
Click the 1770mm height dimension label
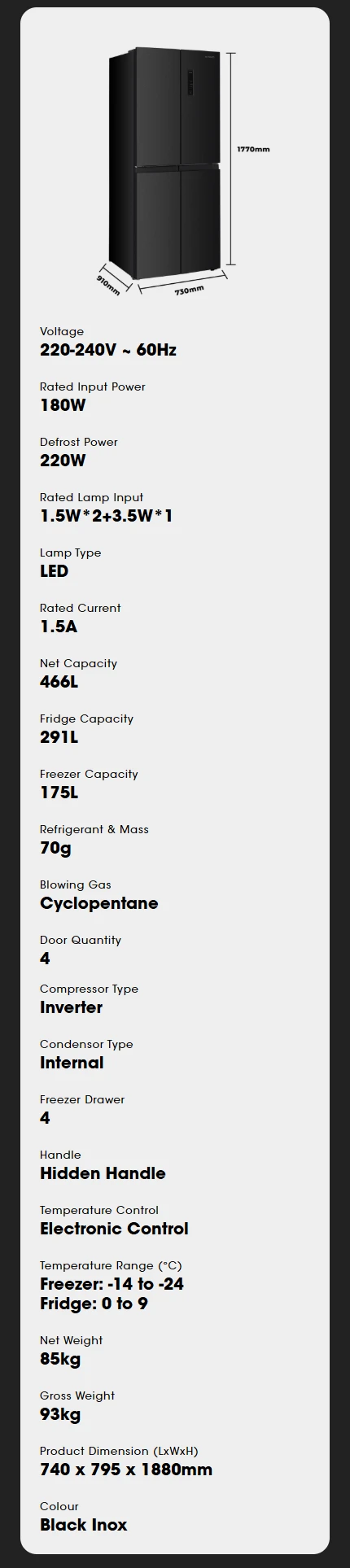(x=253, y=150)
